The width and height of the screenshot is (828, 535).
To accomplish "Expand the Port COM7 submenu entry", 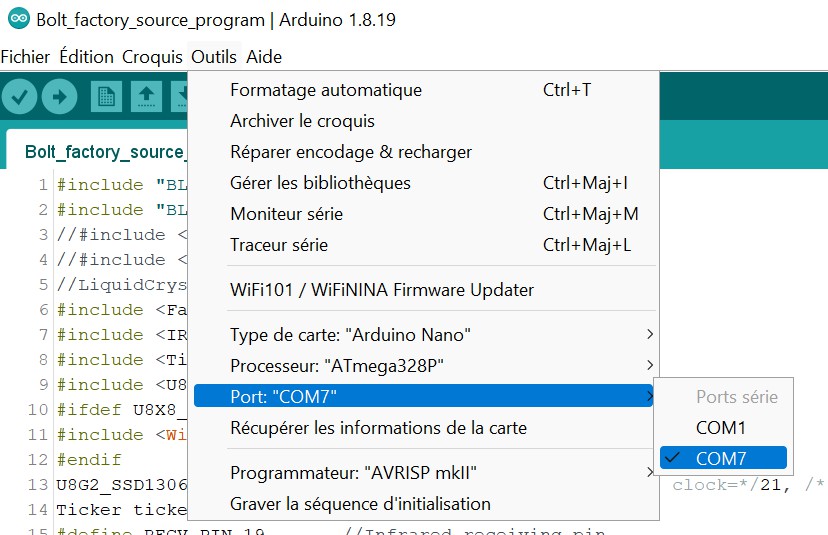I will click(x=424, y=396).
